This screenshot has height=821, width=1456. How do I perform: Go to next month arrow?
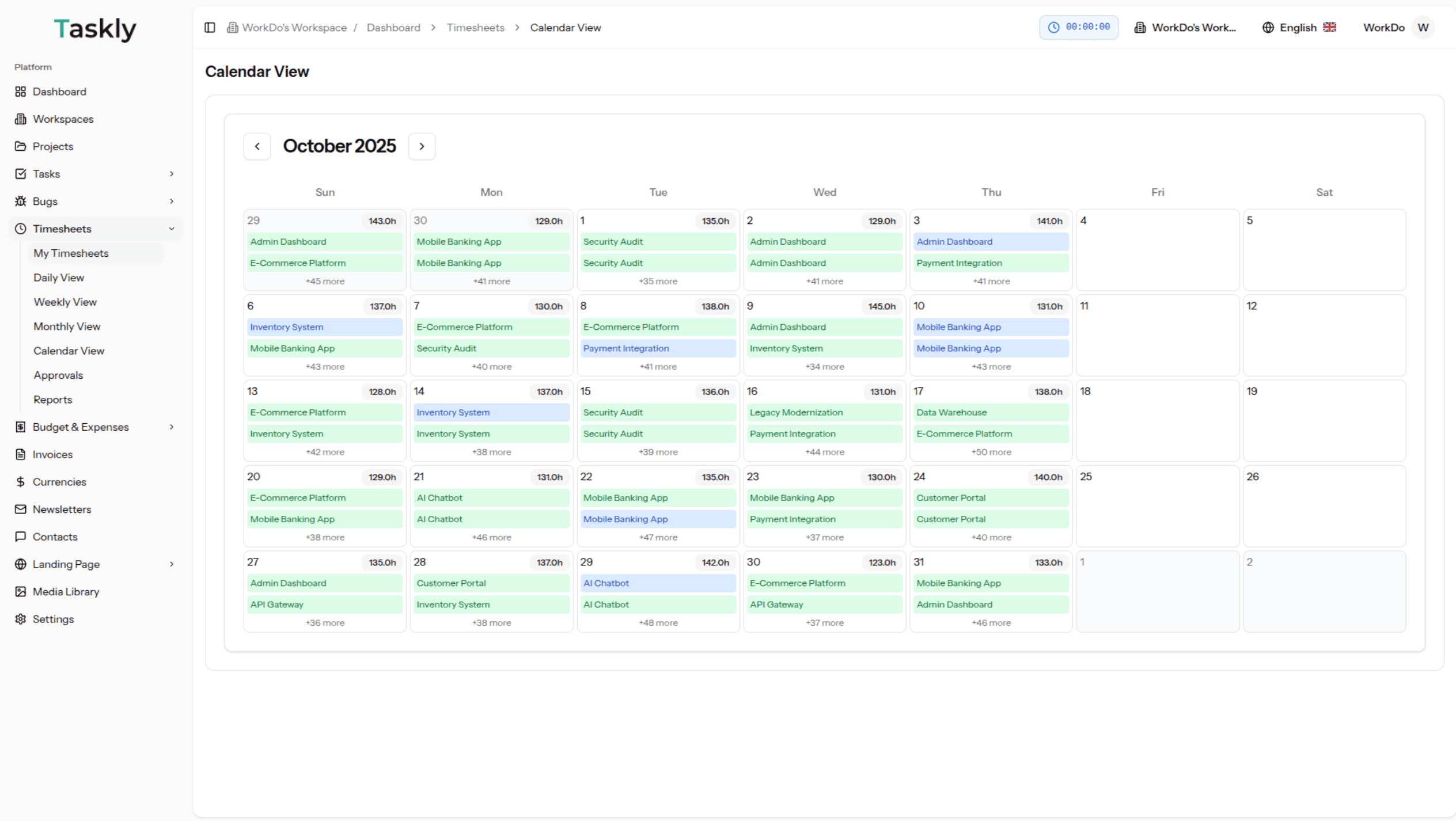click(422, 146)
